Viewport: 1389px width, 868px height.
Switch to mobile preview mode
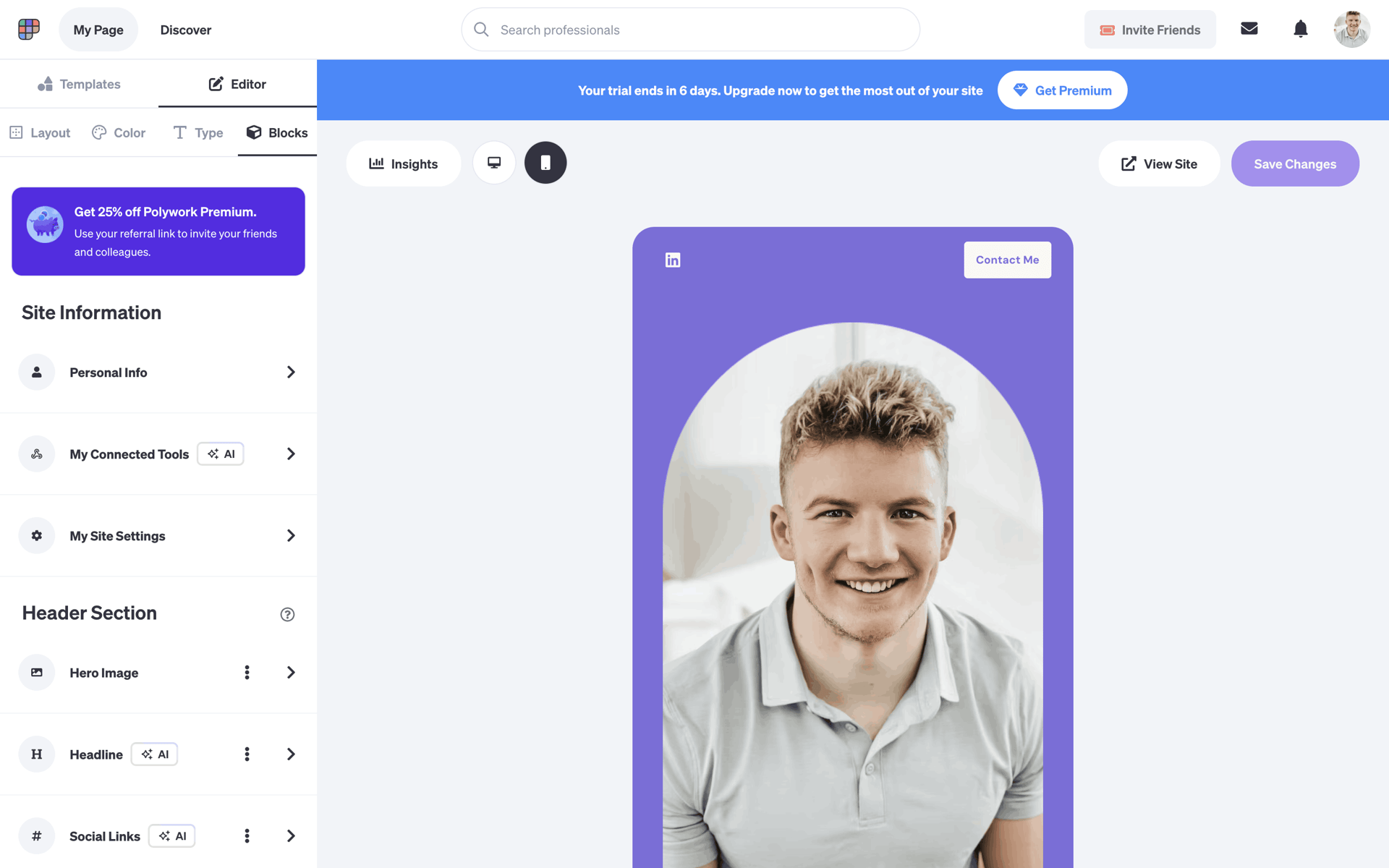click(x=545, y=163)
